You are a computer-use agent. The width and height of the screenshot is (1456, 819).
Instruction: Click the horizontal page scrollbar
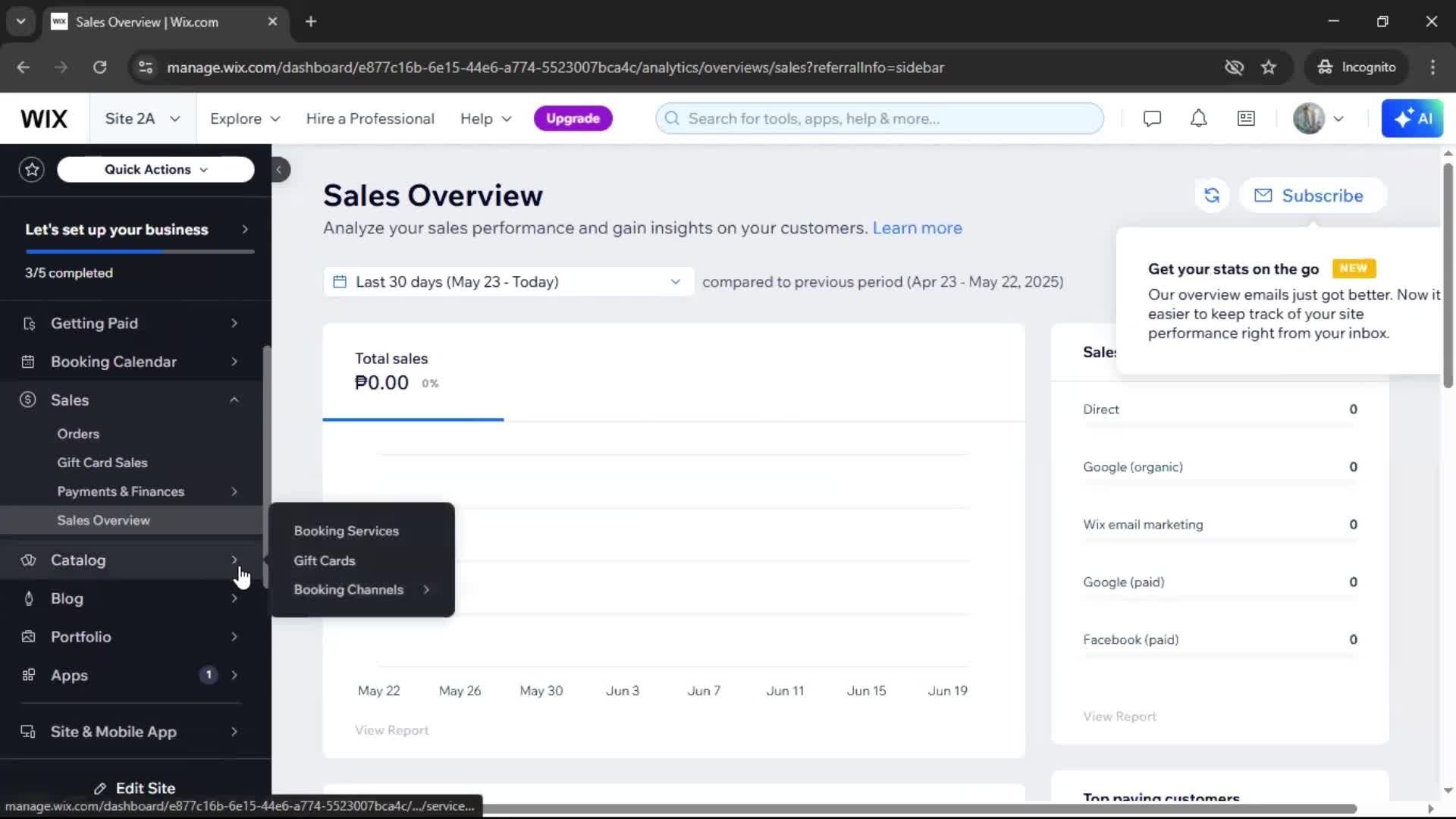(x=919, y=809)
